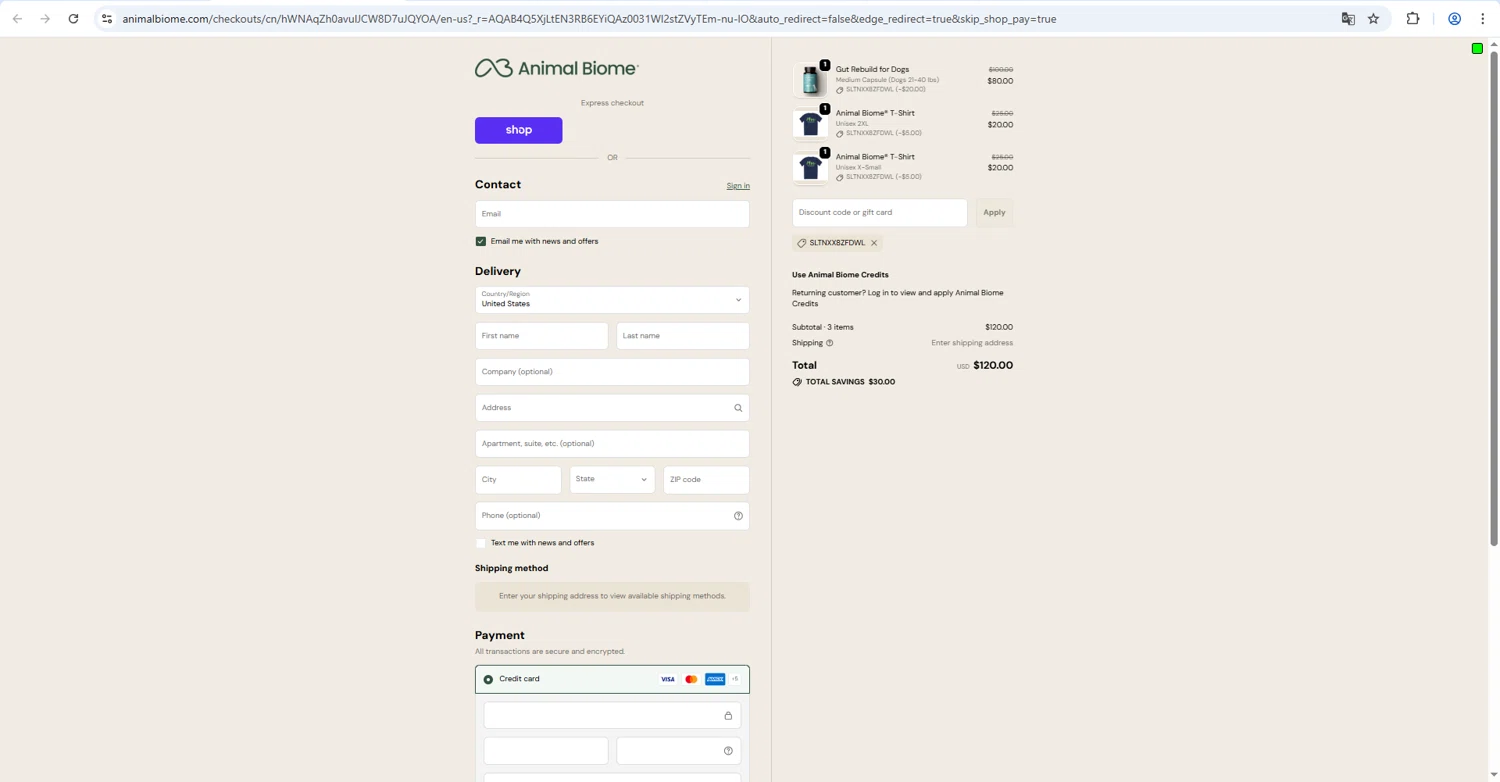This screenshot has height=782, width=1500.
Task: Click the security code help icon
Action: pos(728,751)
